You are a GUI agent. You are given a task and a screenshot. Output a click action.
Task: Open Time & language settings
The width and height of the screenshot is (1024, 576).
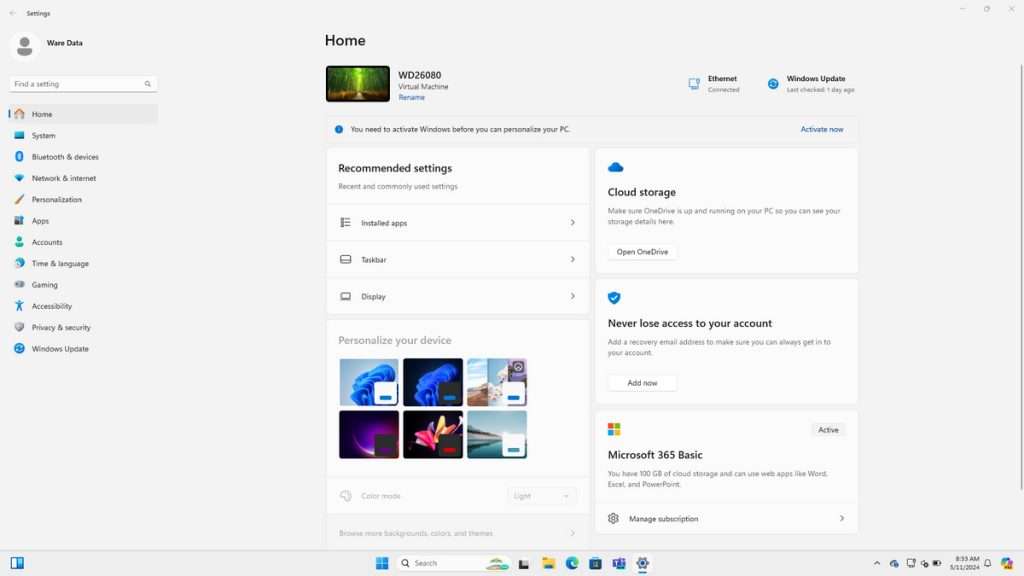click(x=83, y=263)
